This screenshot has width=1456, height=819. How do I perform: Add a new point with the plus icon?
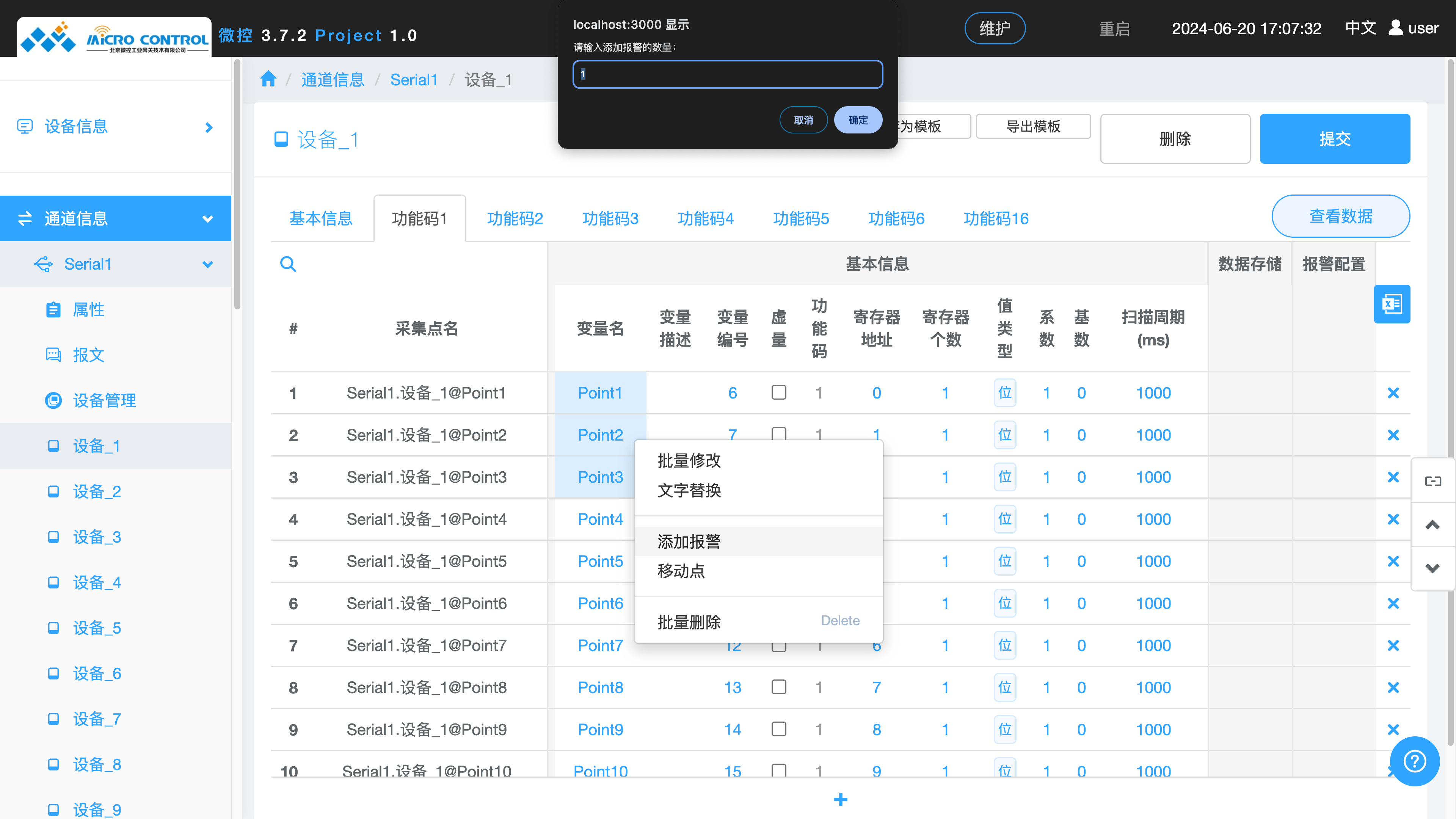841,799
